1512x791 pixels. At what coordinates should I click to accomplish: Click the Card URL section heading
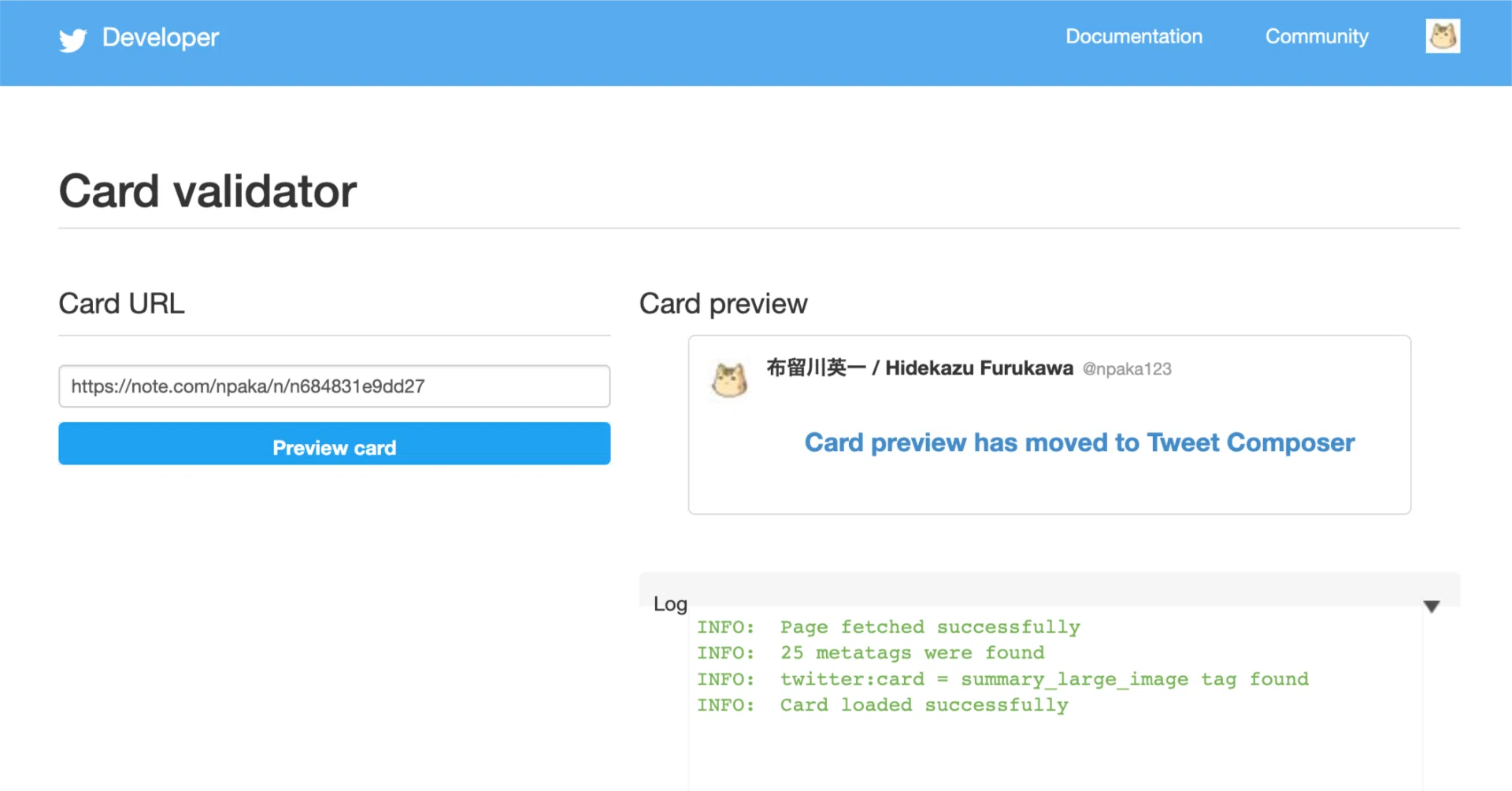(x=122, y=304)
